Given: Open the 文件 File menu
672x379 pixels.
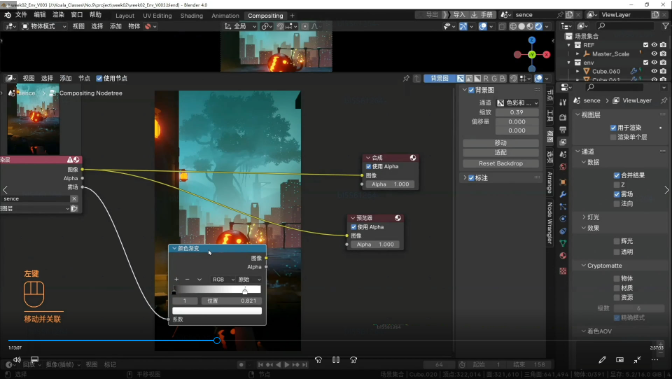Looking at the screenshot, I should pyautogui.click(x=21, y=15).
